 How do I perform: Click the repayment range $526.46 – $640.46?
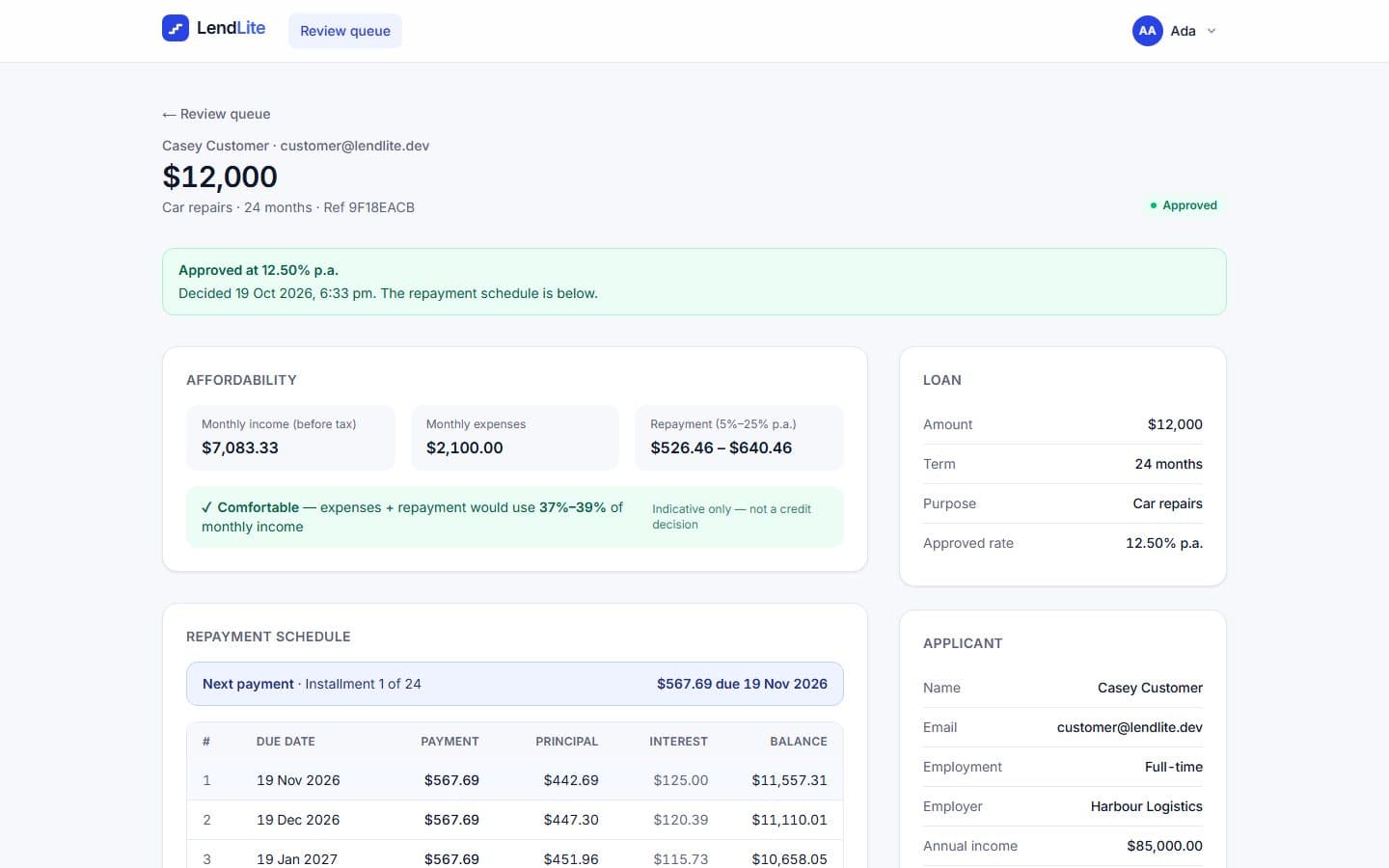tap(722, 448)
